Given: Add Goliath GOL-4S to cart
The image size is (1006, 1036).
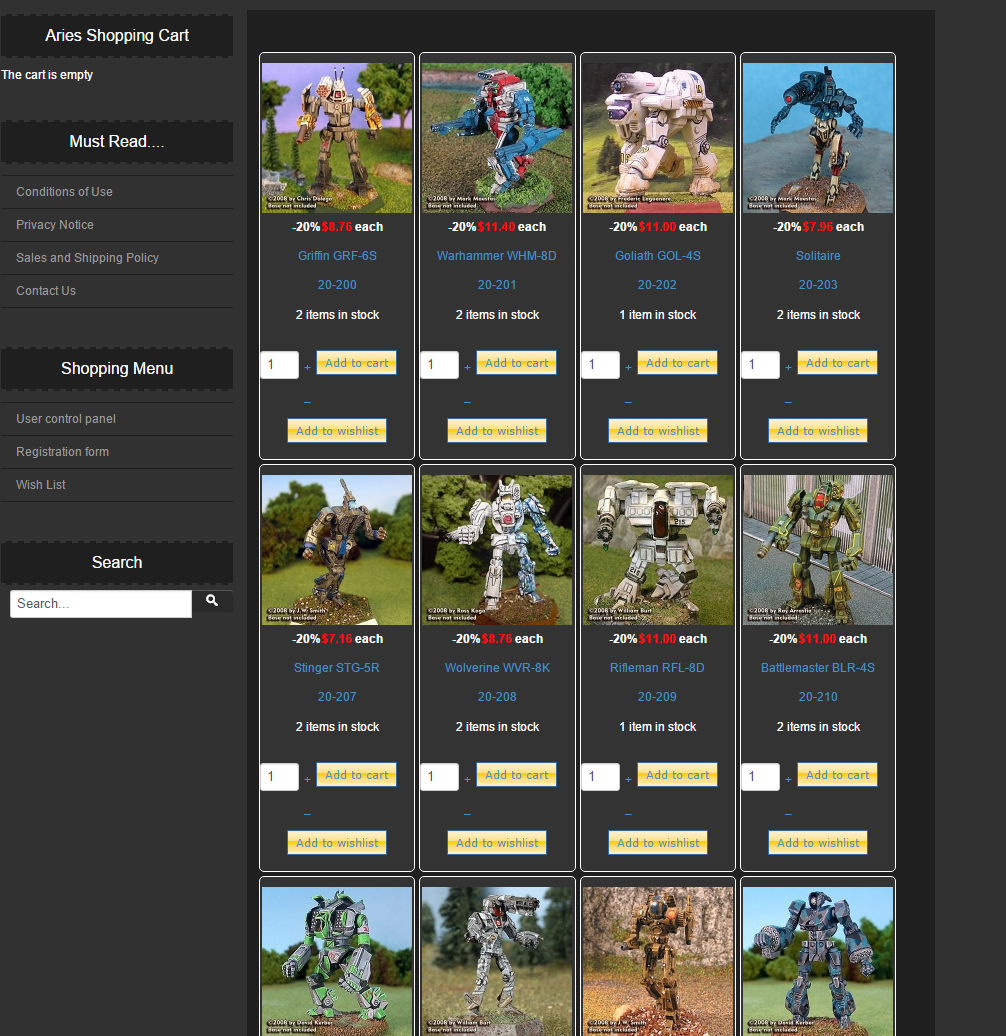Looking at the screenshot, I should click(677, 363).
